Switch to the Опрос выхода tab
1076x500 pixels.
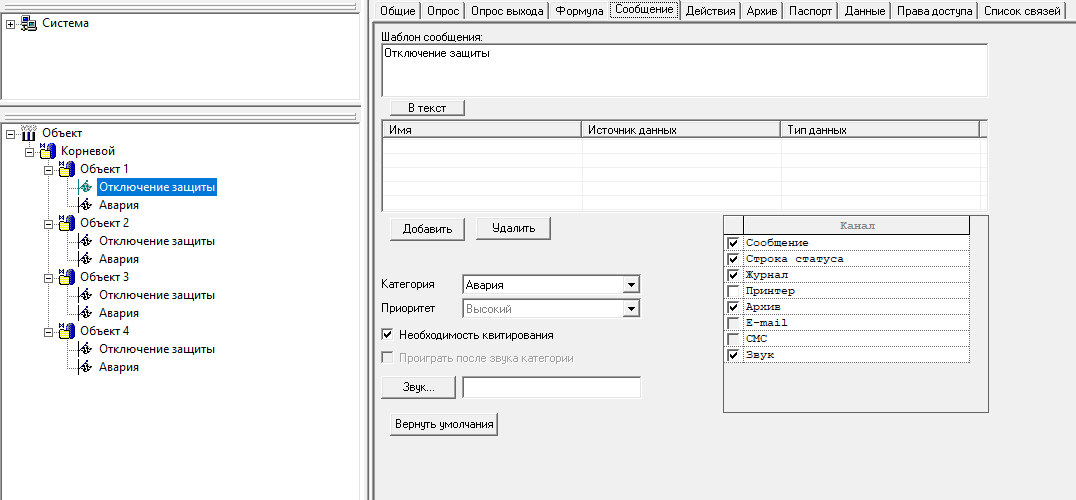507,11
